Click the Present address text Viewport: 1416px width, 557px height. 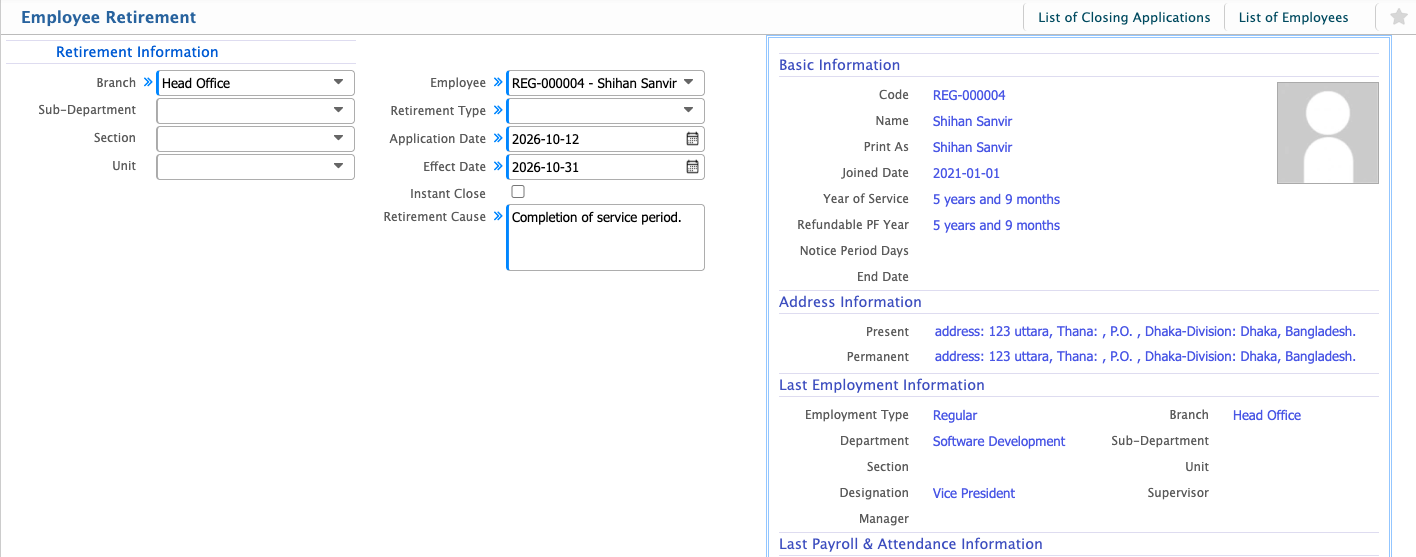click(1145, 331)
